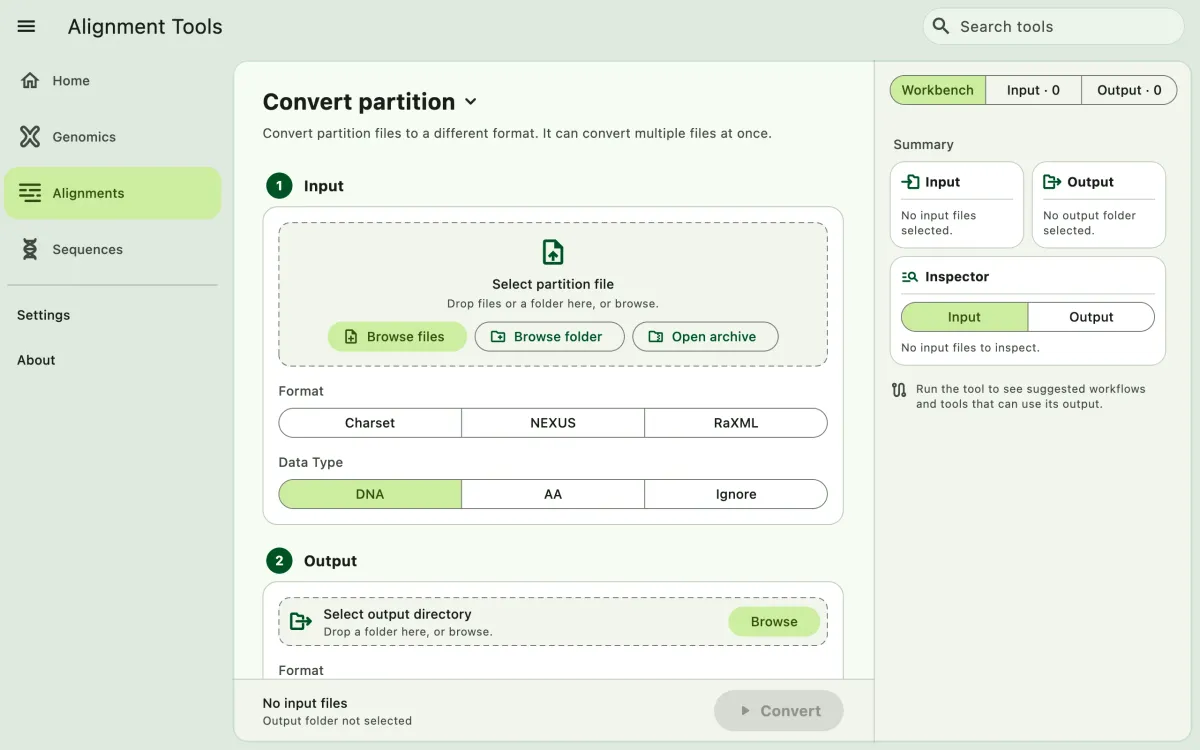Click the Genomics icon in sidebar
The width and height of the screenshot is (1200, 750).
click(x=30, y=137)
